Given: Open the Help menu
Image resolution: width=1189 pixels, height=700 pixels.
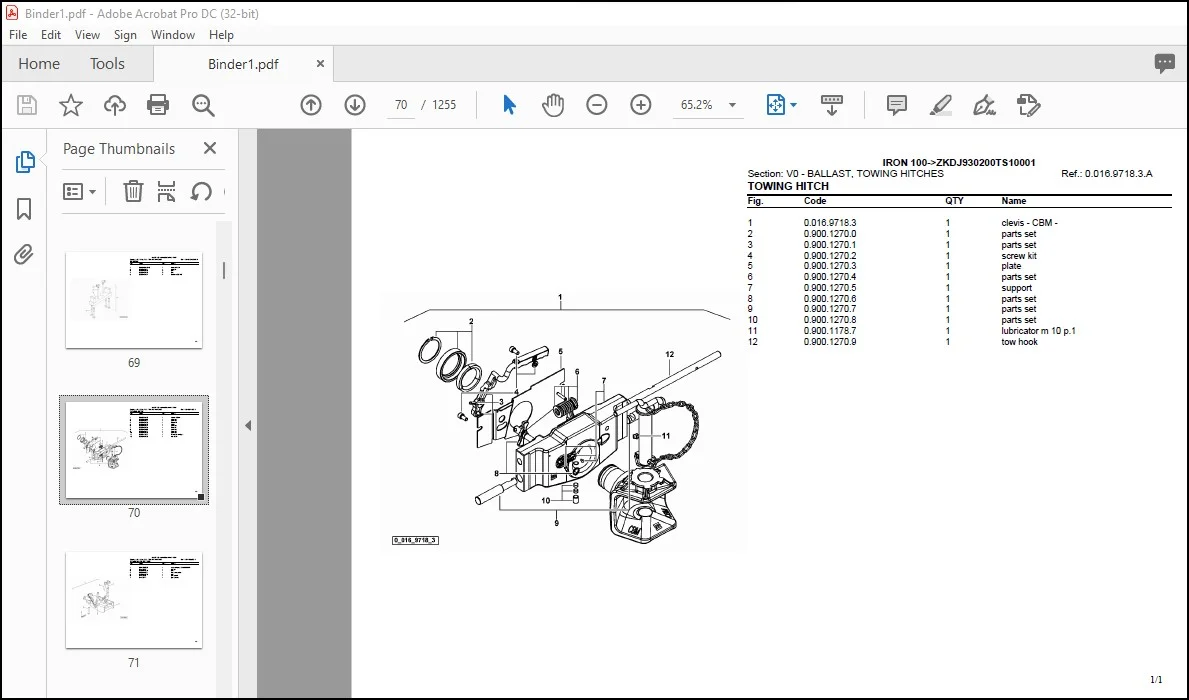Looking at the screenshot, I should [x=221, y=35].
